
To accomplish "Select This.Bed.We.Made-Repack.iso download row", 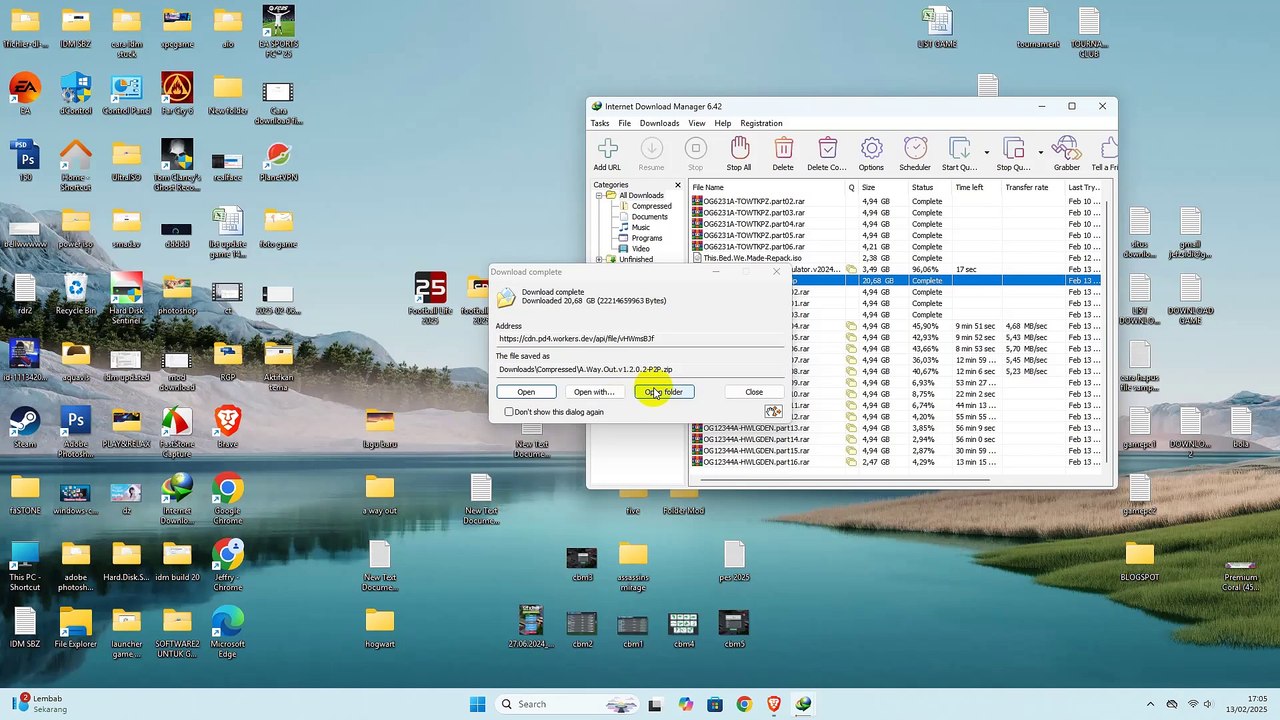I will (896, 258).
